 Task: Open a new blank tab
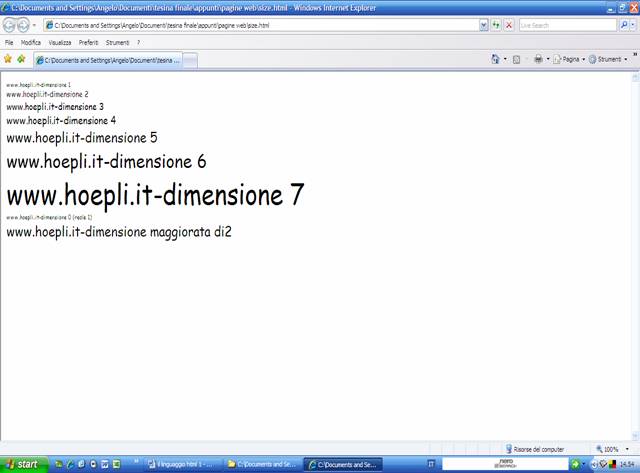(190, 61)
